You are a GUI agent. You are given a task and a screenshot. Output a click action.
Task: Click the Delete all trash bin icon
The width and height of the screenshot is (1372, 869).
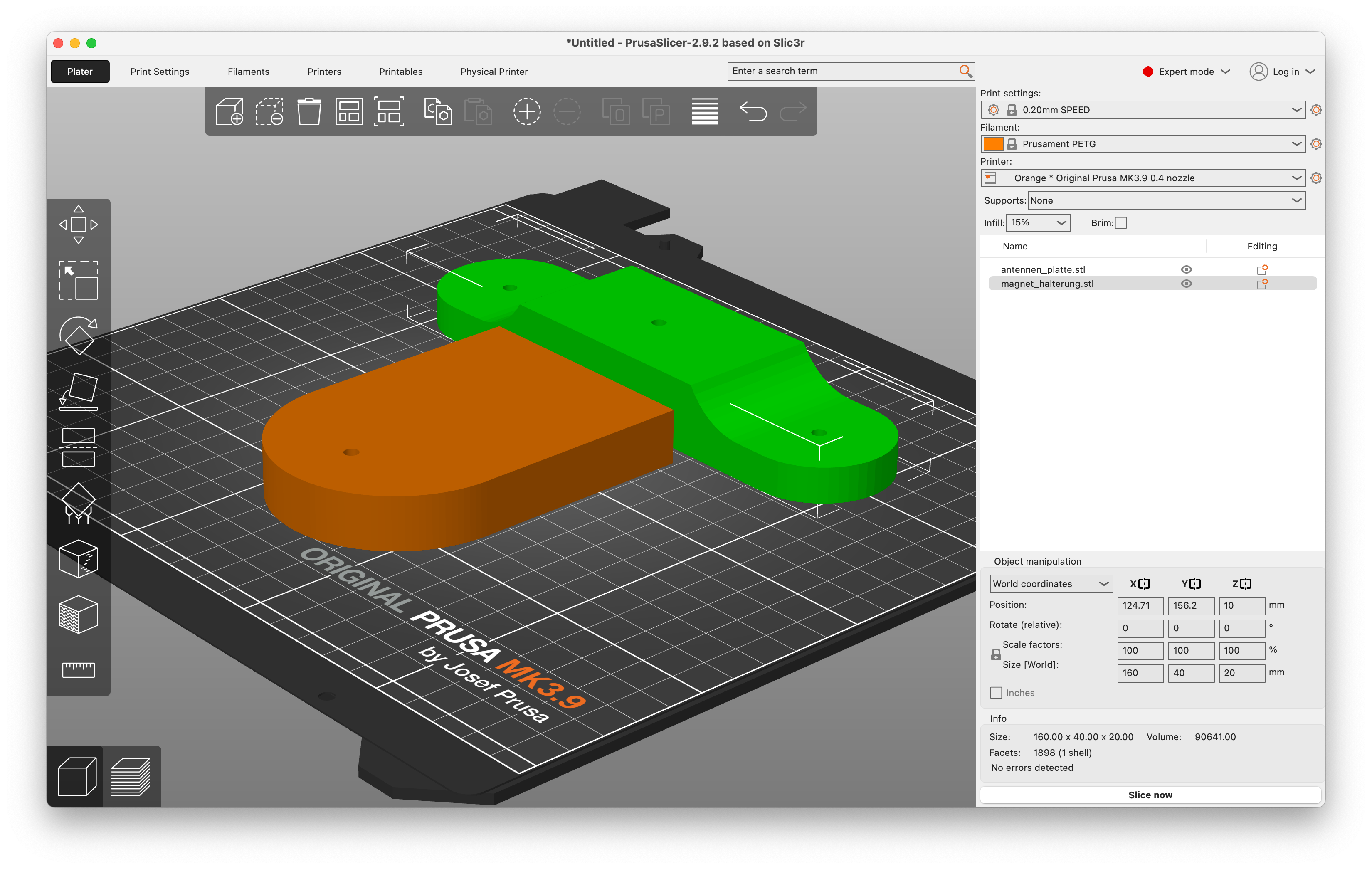[309, 111]
